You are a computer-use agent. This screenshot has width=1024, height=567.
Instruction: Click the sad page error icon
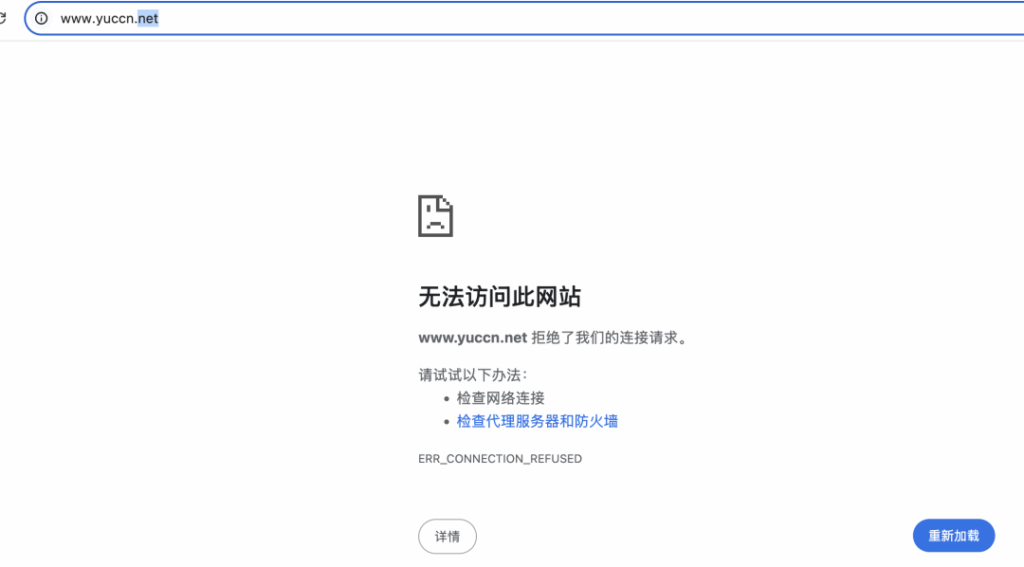click(436, 216)
